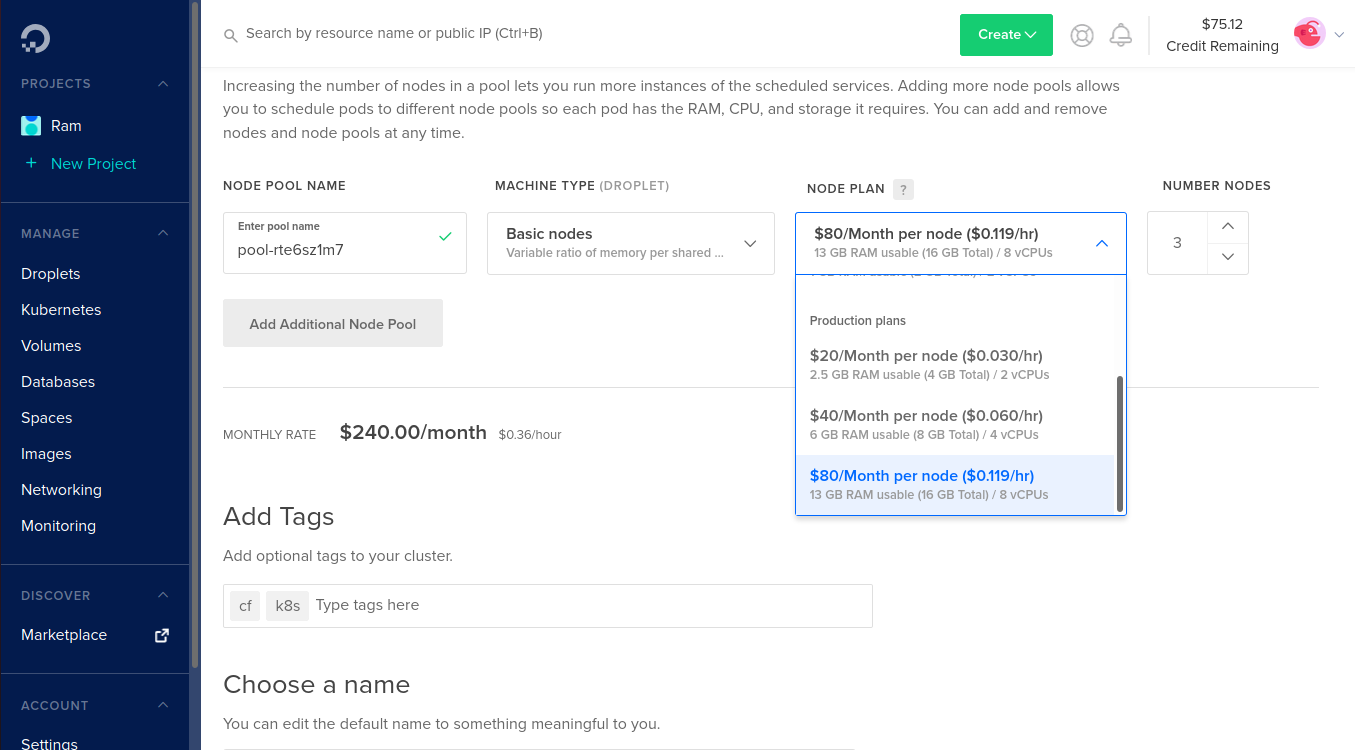Click the Node Plan help question mark
The image size is (1355, 750).
tap(903, 189)
